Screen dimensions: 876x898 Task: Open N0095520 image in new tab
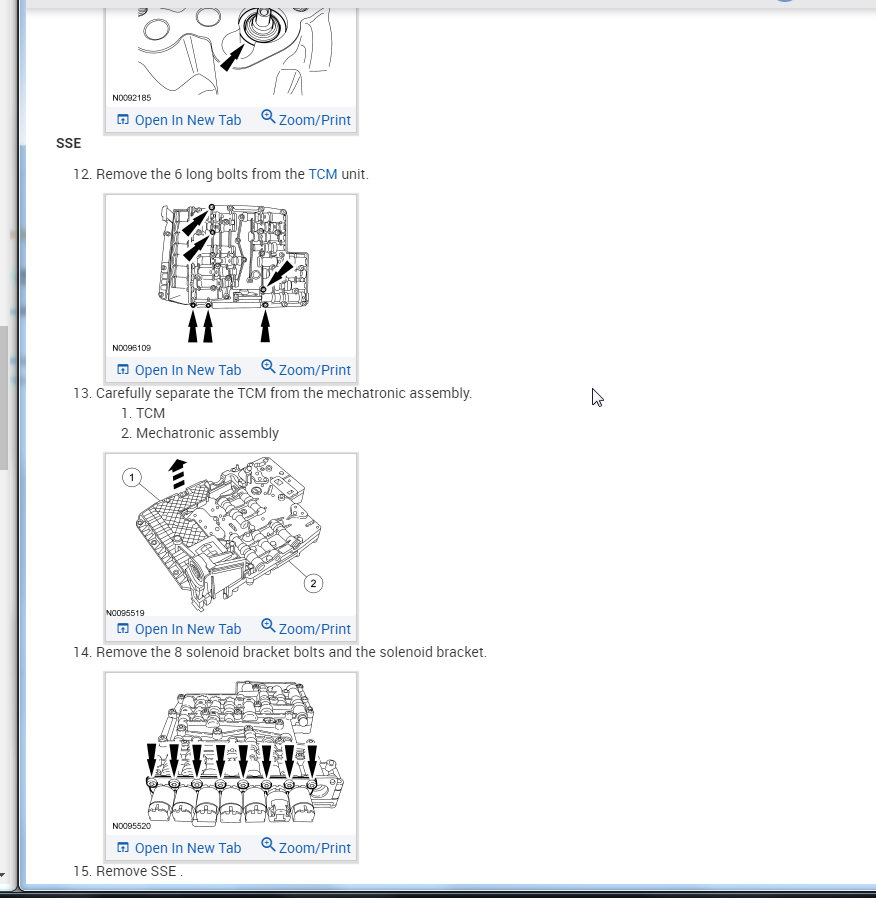pyautogui.click(x=188, y=848)
